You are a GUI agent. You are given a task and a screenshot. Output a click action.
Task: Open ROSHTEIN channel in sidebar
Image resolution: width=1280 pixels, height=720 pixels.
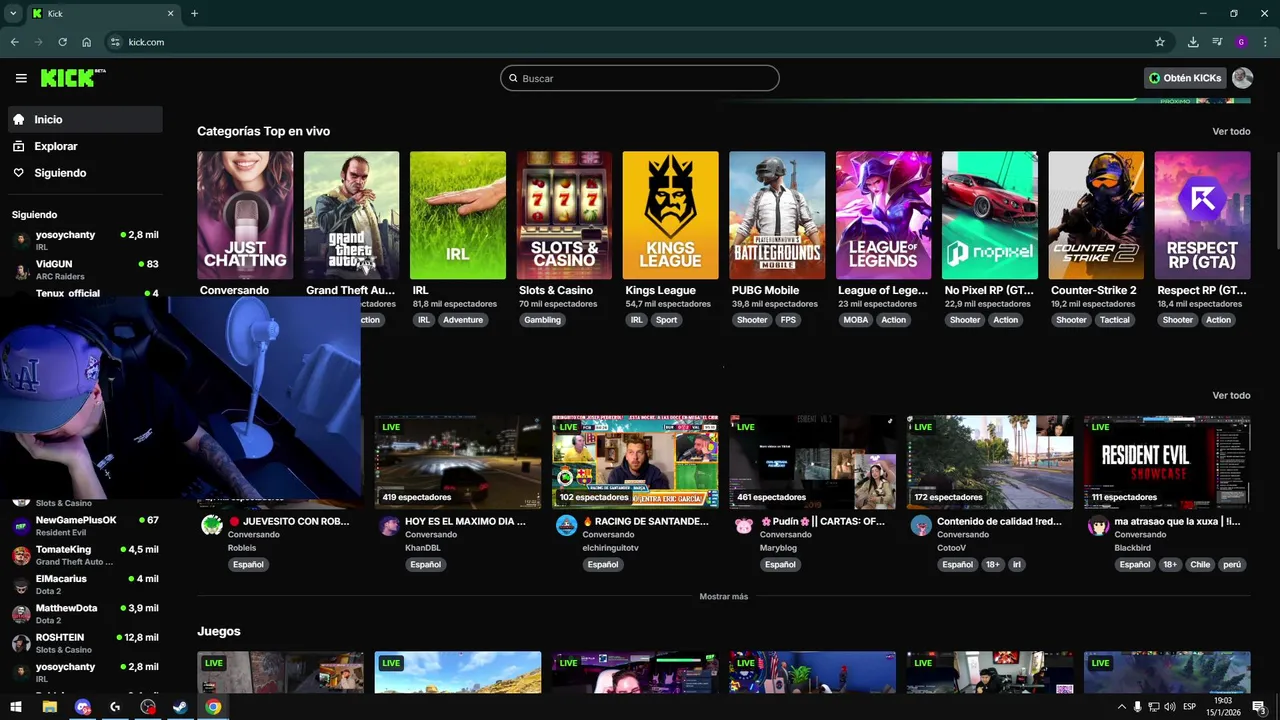click(85, 643)
